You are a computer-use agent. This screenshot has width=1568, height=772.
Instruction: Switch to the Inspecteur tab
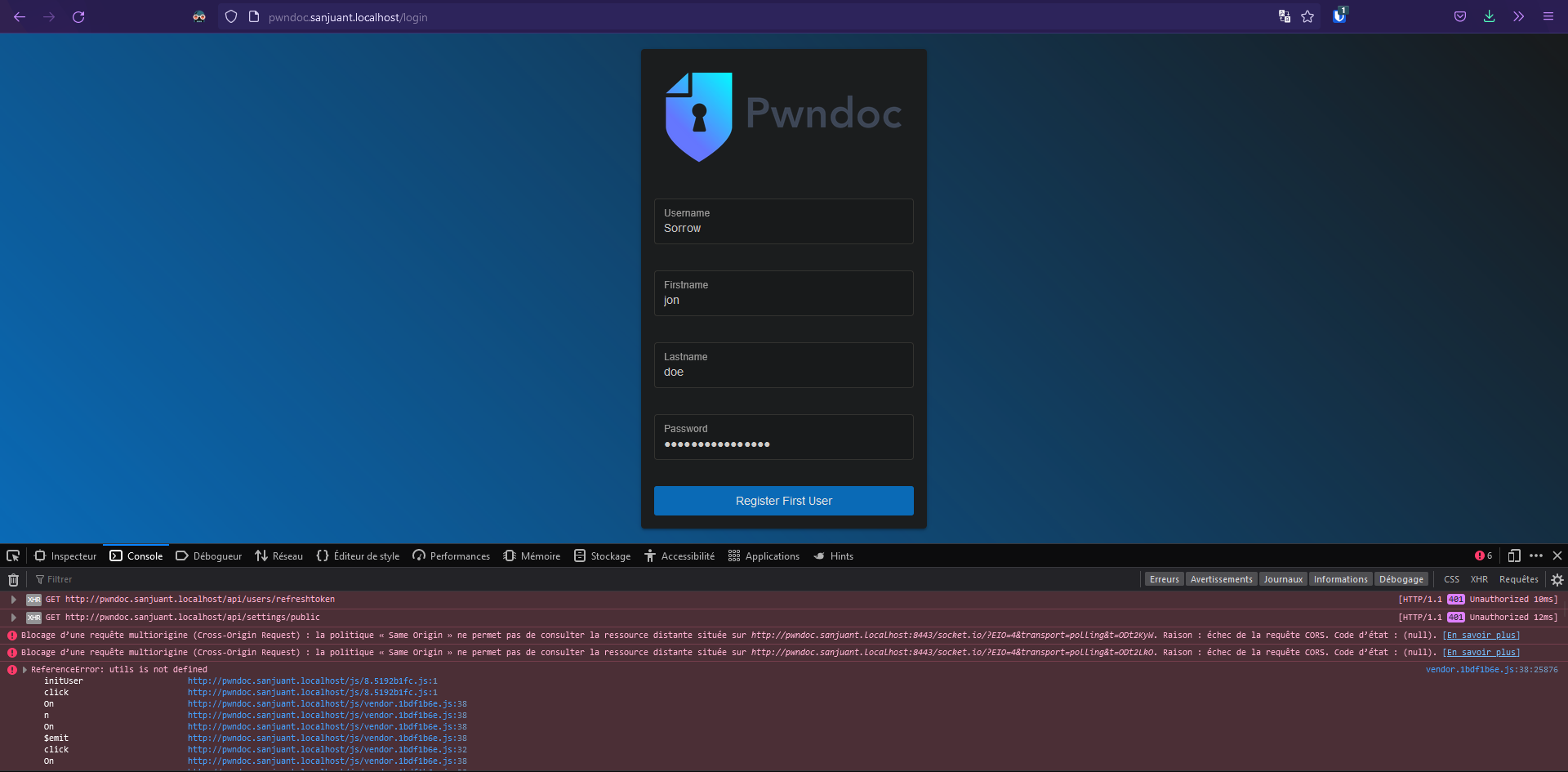pos(65,556)
